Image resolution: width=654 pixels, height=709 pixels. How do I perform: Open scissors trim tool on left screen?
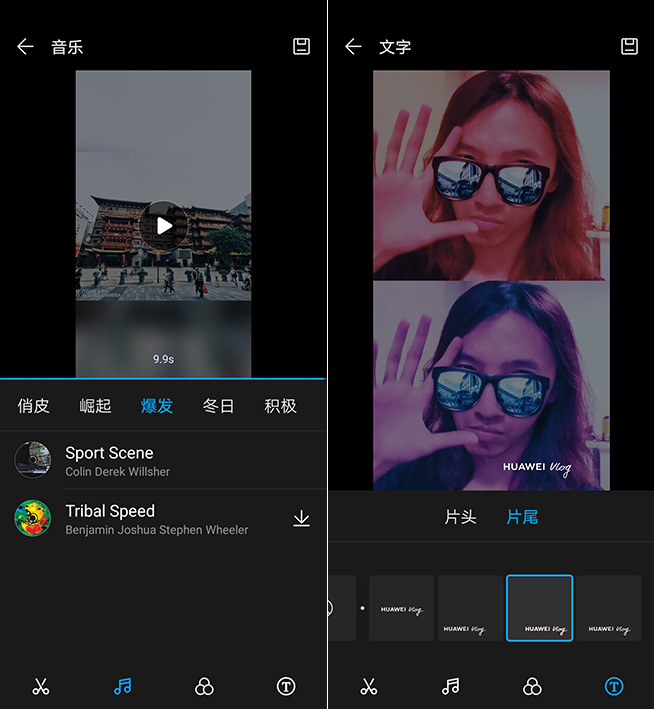(x=41, y=686)
